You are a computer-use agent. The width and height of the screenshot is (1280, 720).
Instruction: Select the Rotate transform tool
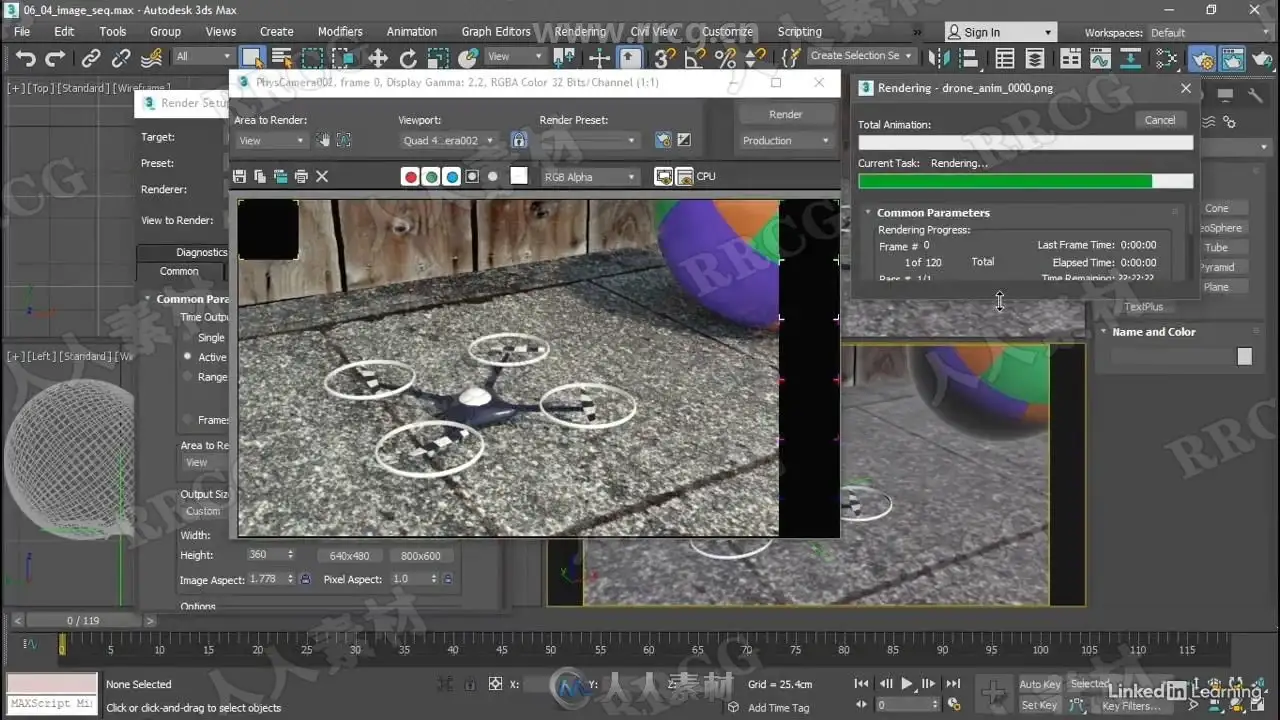click(x=408, y=58)
